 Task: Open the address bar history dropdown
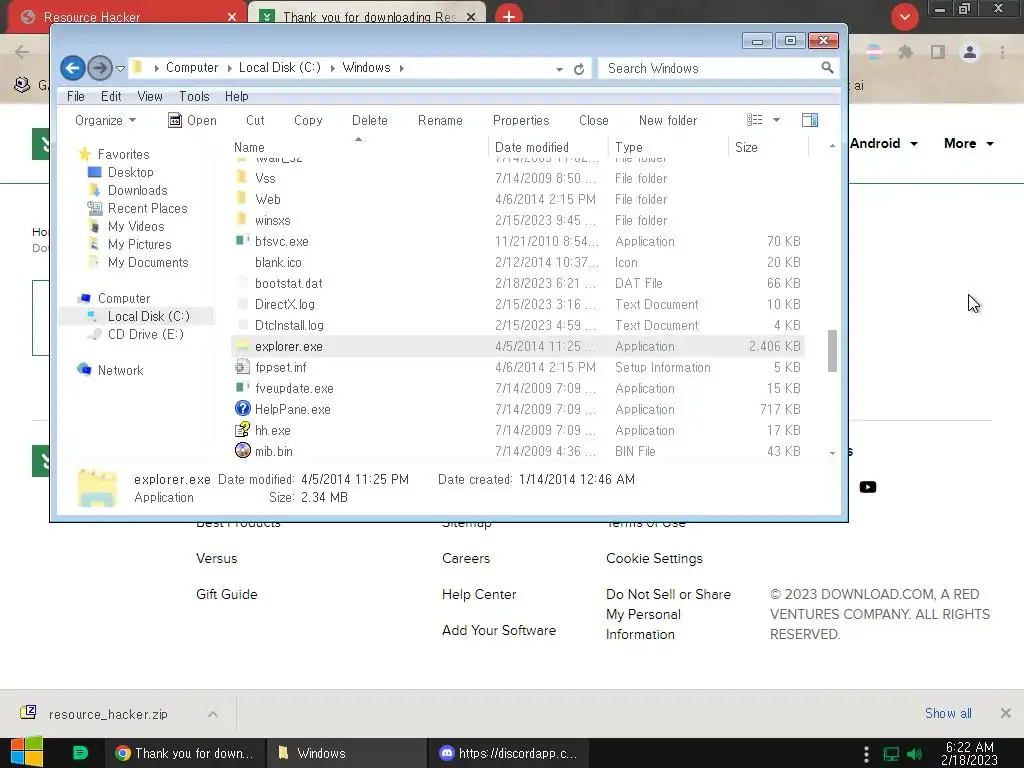point(559,69)
